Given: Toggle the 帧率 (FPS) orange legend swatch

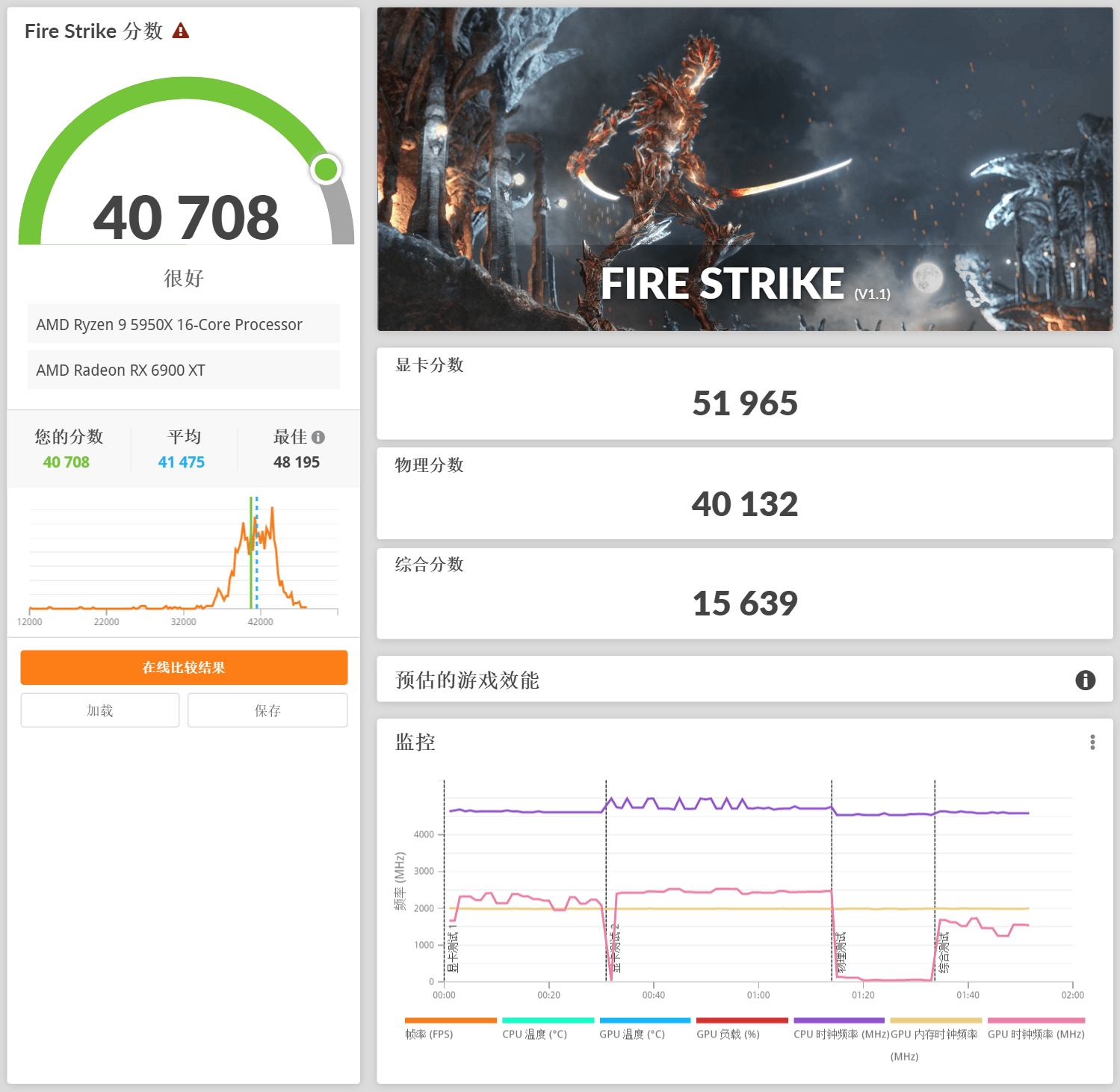Looking at the screenshot, I should 451,1020.
